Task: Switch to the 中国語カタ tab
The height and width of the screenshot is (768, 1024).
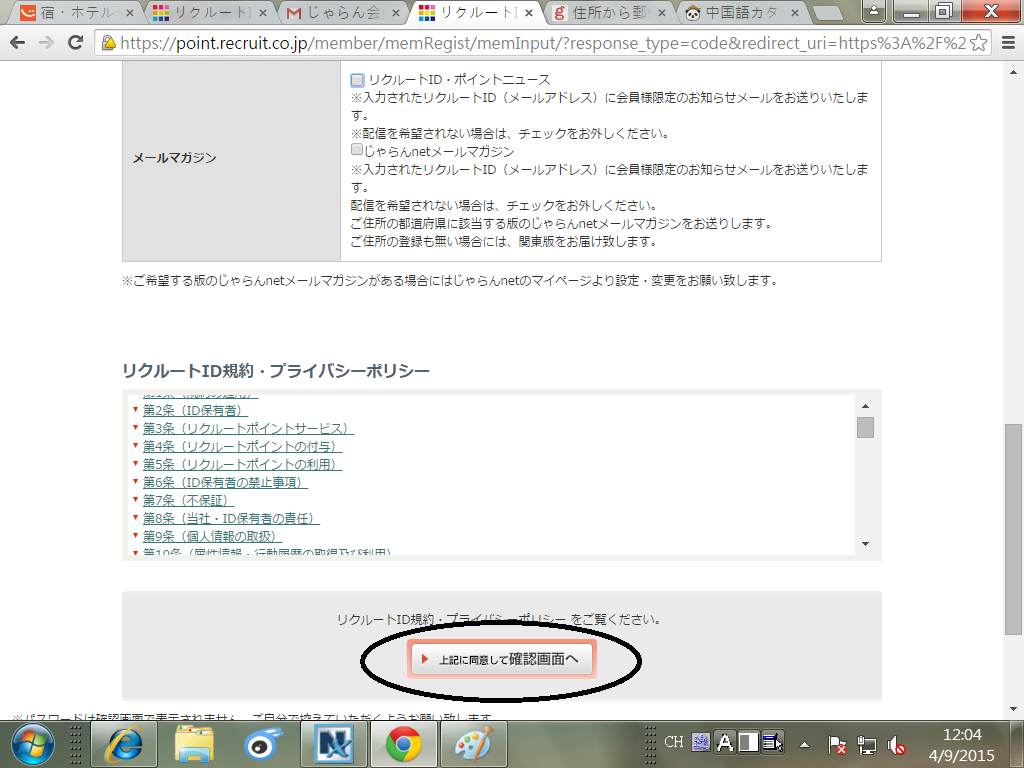Action: pyautogui.click(x=742, y=13)
